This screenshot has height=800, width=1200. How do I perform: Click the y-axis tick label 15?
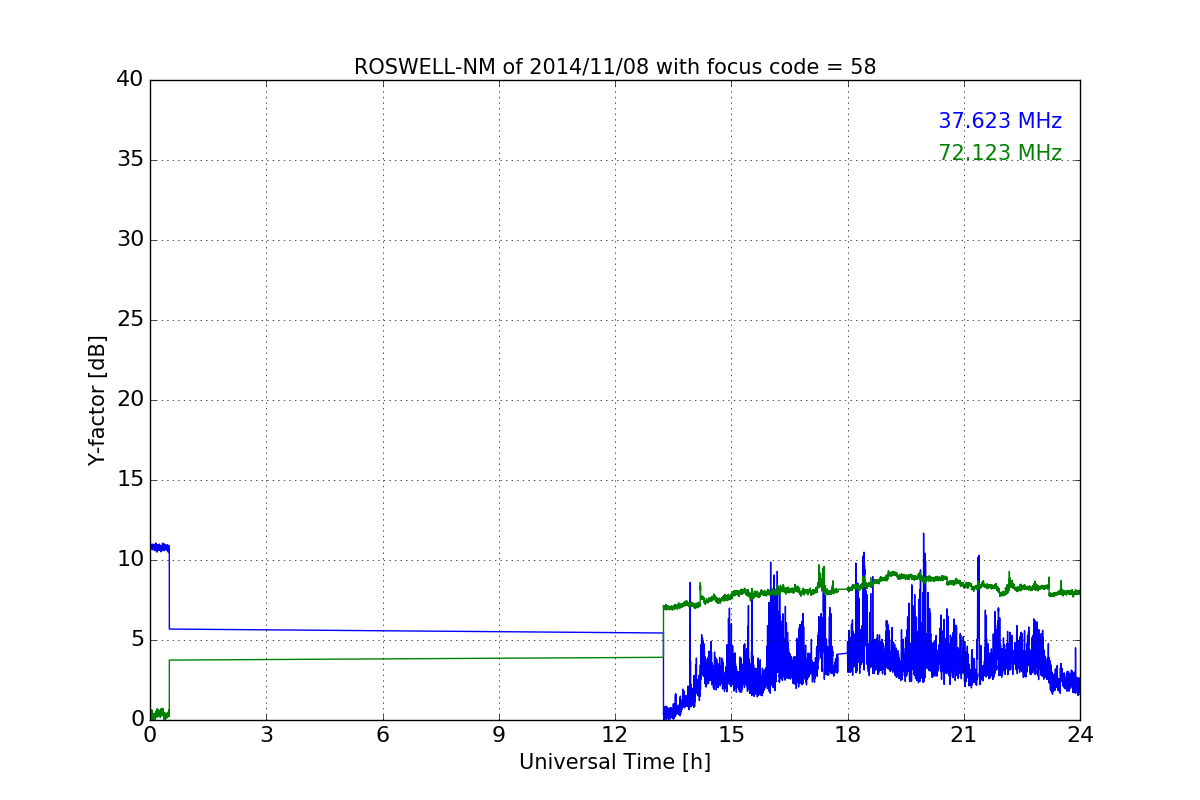(130, 480)
